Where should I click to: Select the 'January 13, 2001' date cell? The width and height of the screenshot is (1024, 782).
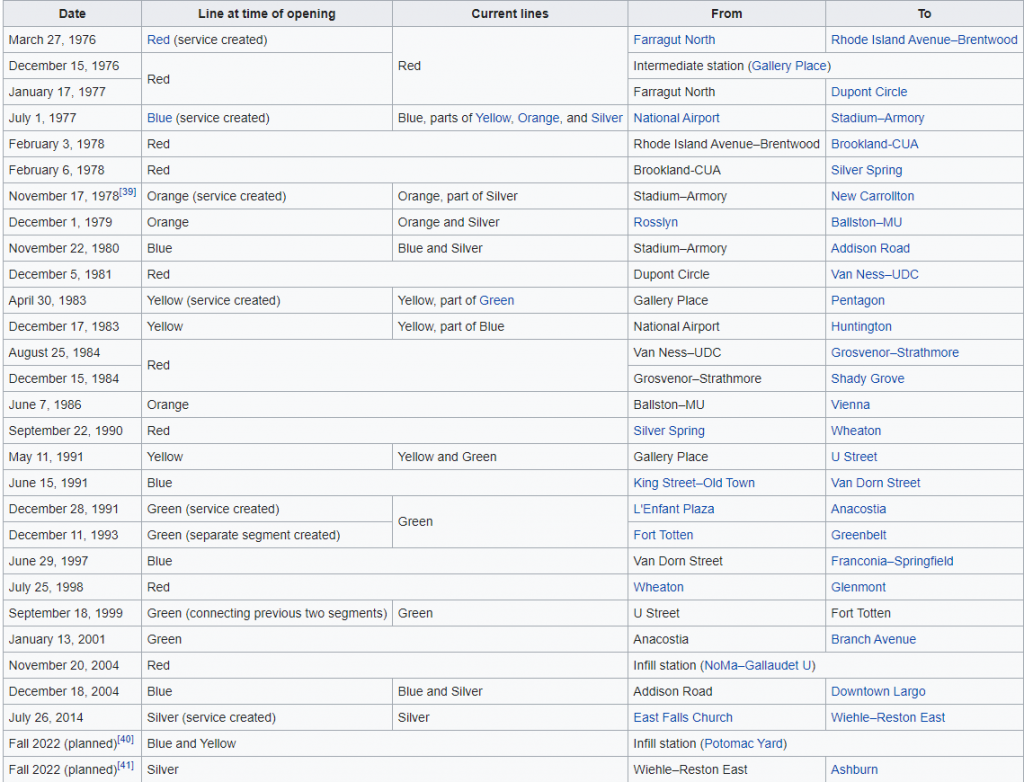click(x=72, y=641)
